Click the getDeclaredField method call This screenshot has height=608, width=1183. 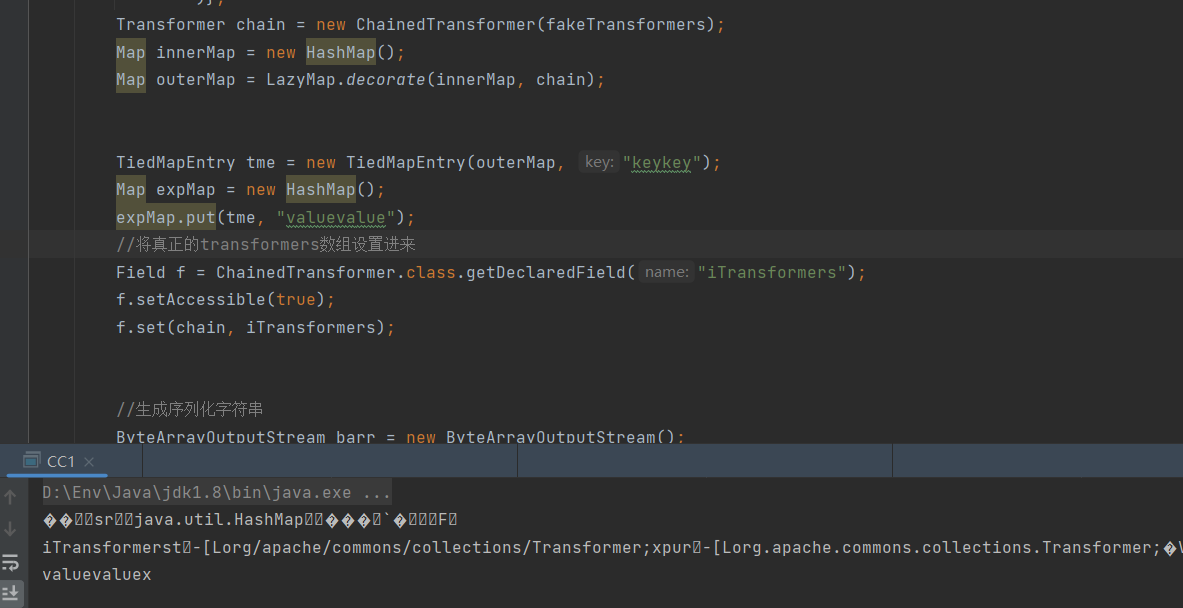(x=546, y=272)
